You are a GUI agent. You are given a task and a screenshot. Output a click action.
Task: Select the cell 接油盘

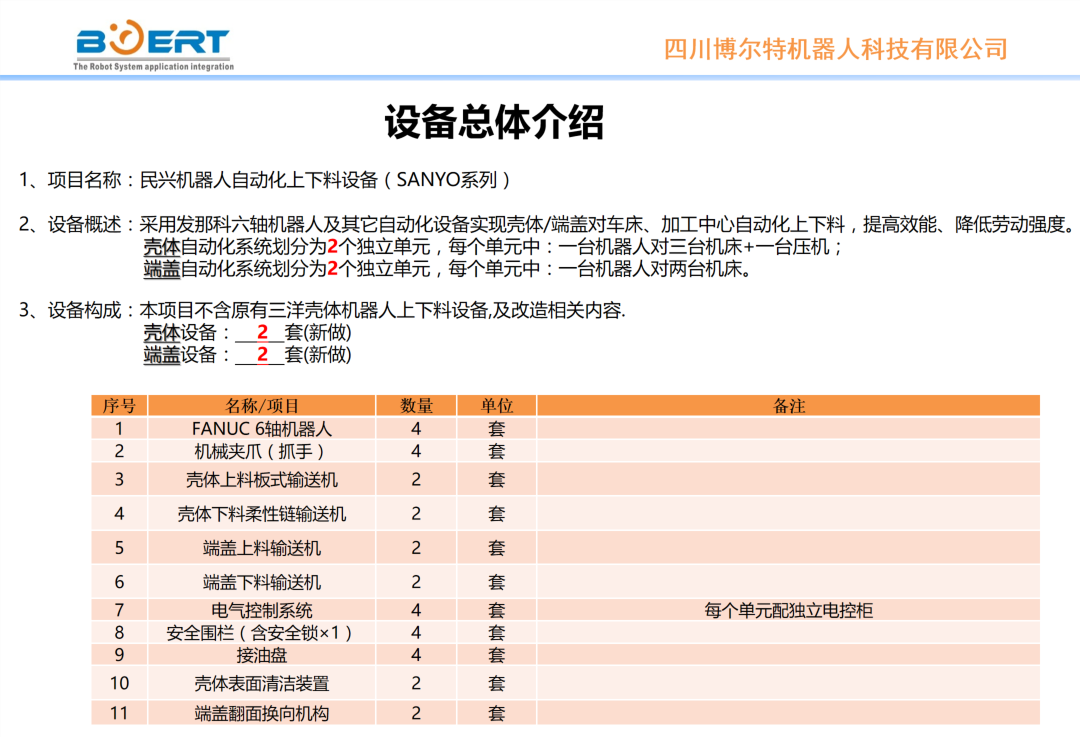(262, 655)
